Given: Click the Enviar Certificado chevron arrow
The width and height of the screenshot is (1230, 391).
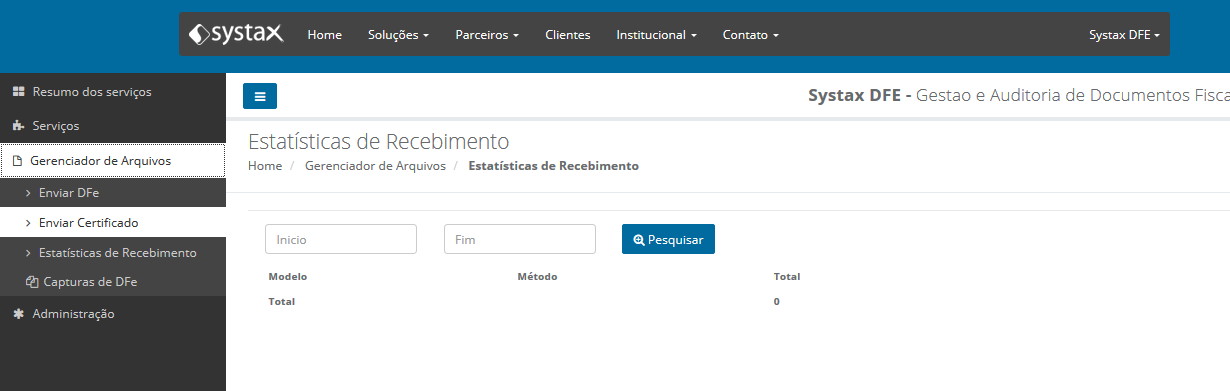Looking at the screenshot, I should 28,222.
